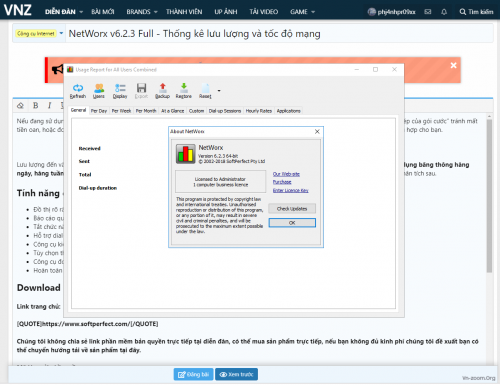This screenshot has height=385, width=500.
Task: Click the Xem trước preview button
Action: (237, 374)
